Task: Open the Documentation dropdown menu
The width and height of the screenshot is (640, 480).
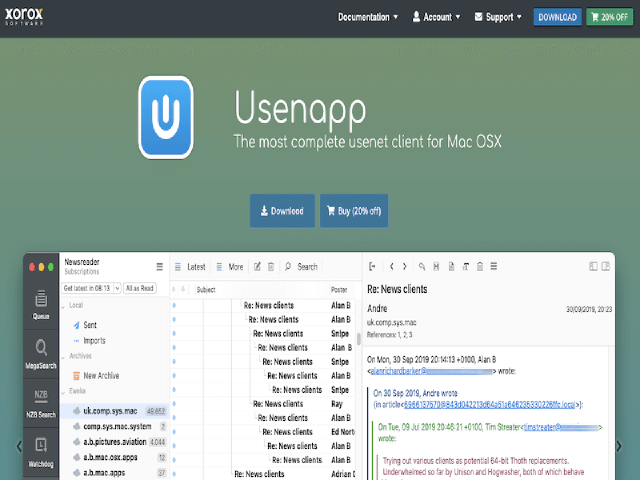Action: [x=367, y=17]
